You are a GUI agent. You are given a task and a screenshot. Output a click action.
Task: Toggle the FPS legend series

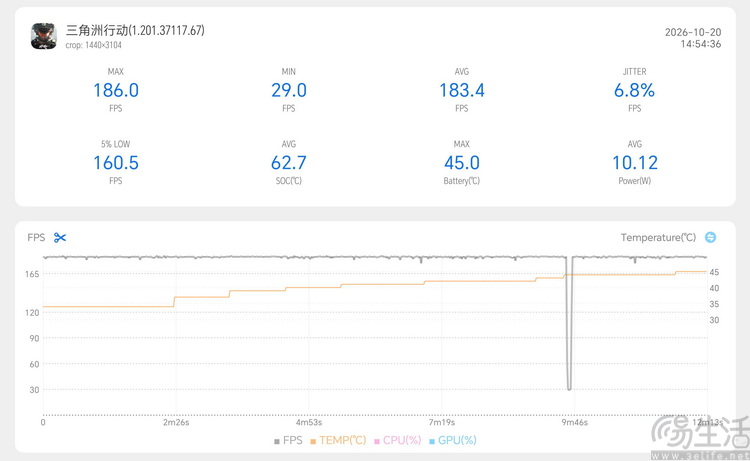pos(288,440)
